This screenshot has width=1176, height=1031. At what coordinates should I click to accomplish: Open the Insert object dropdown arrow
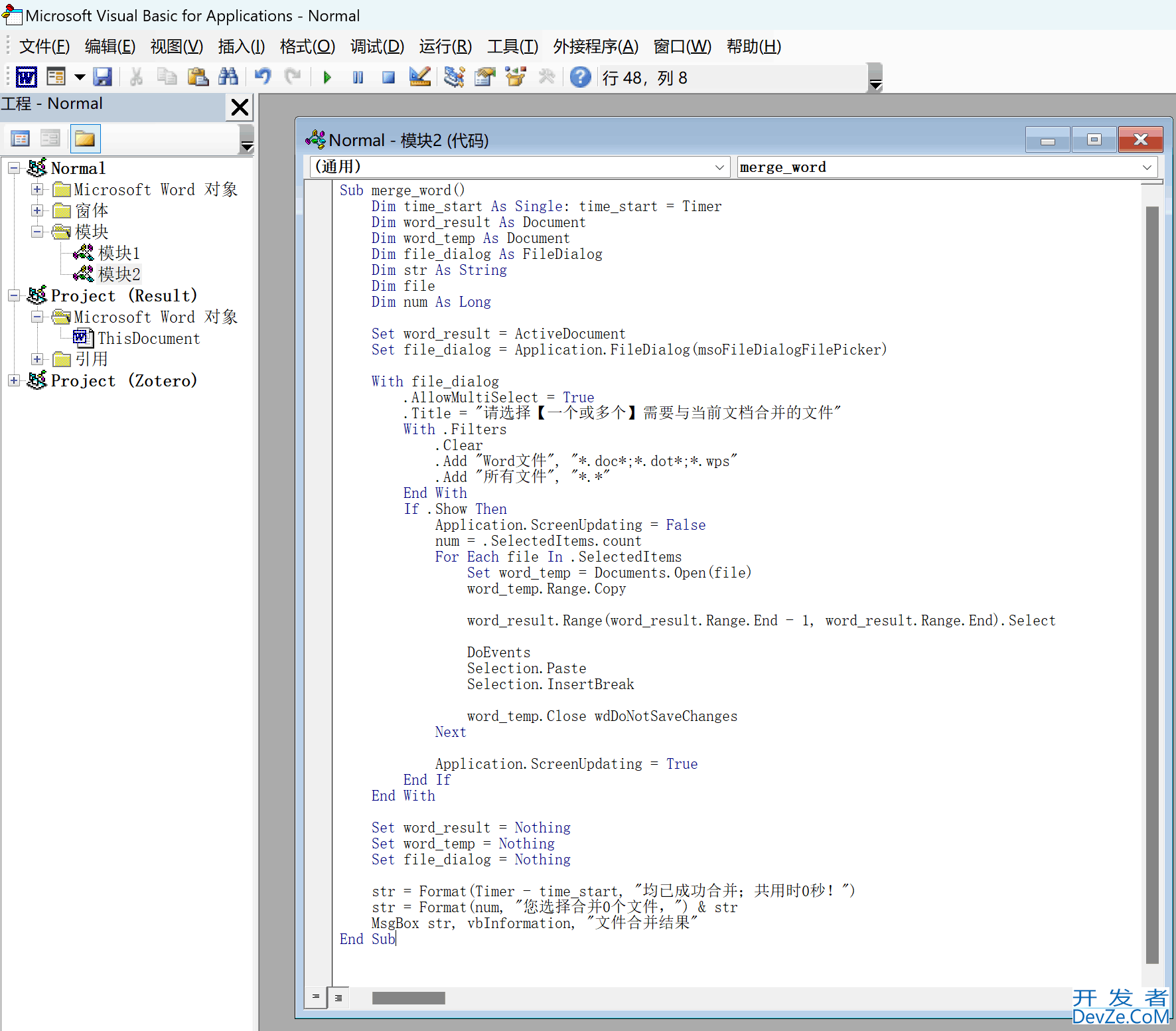coord(80,78)
